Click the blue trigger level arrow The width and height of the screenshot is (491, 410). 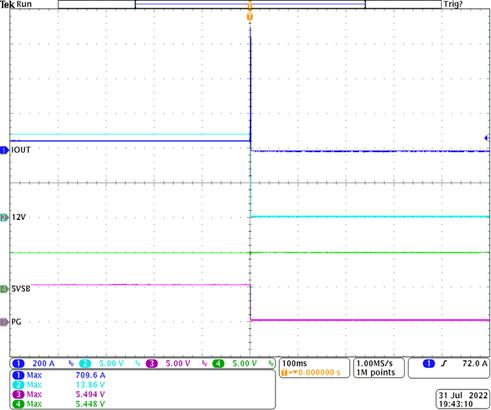click(x=487, y=138)
